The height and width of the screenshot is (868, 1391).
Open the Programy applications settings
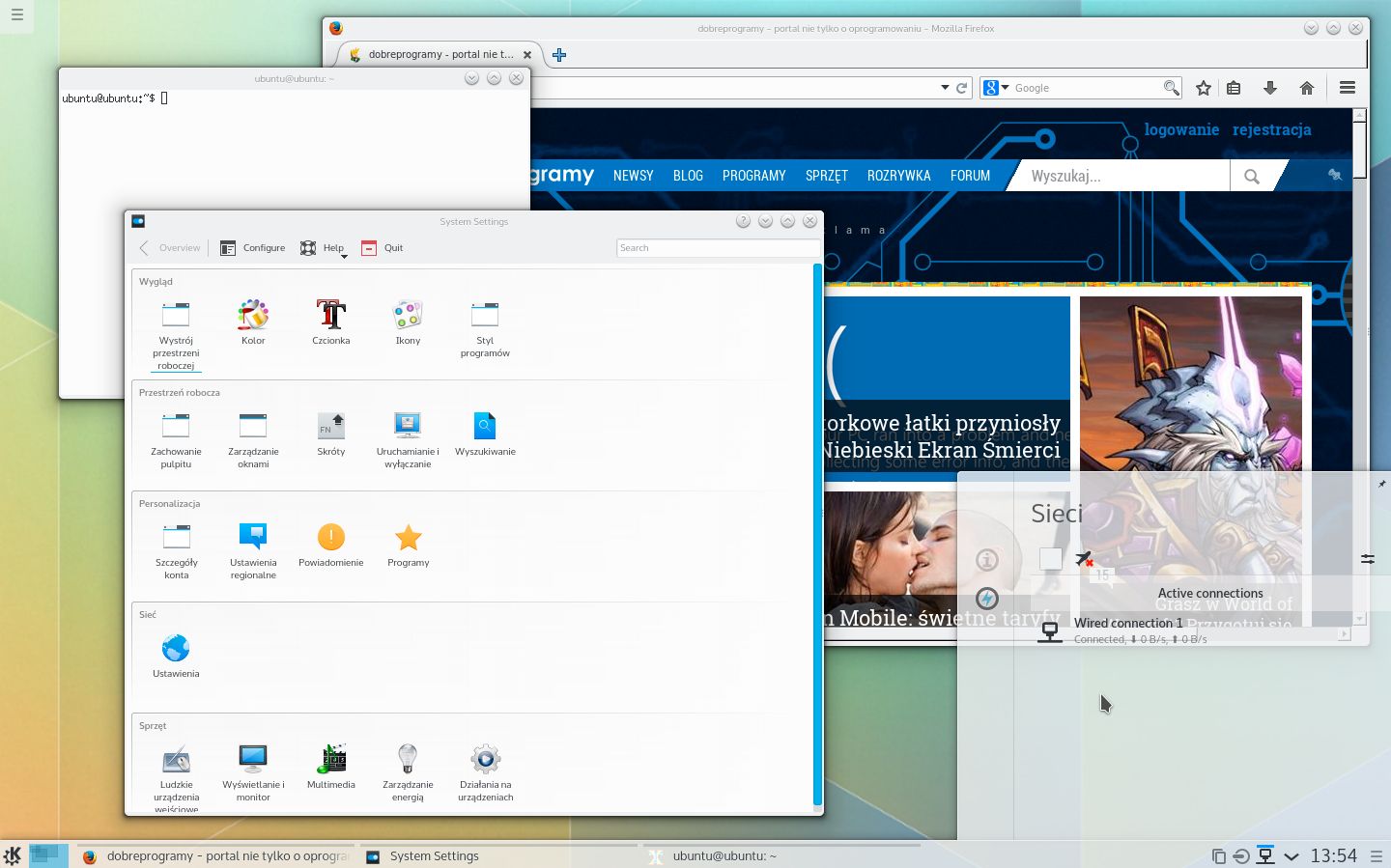coord(408,544)
